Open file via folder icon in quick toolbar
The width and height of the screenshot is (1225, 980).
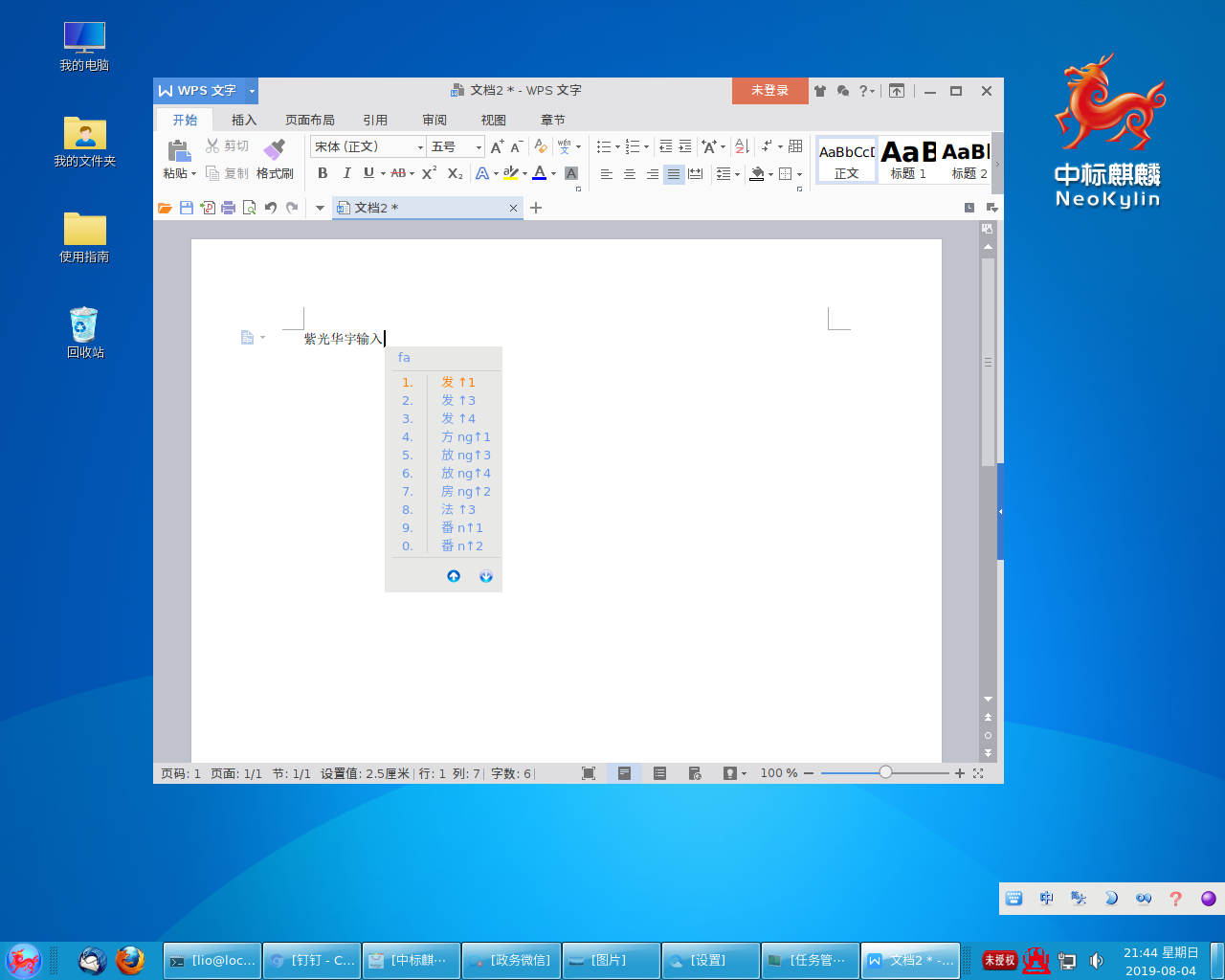pos(165,208)
